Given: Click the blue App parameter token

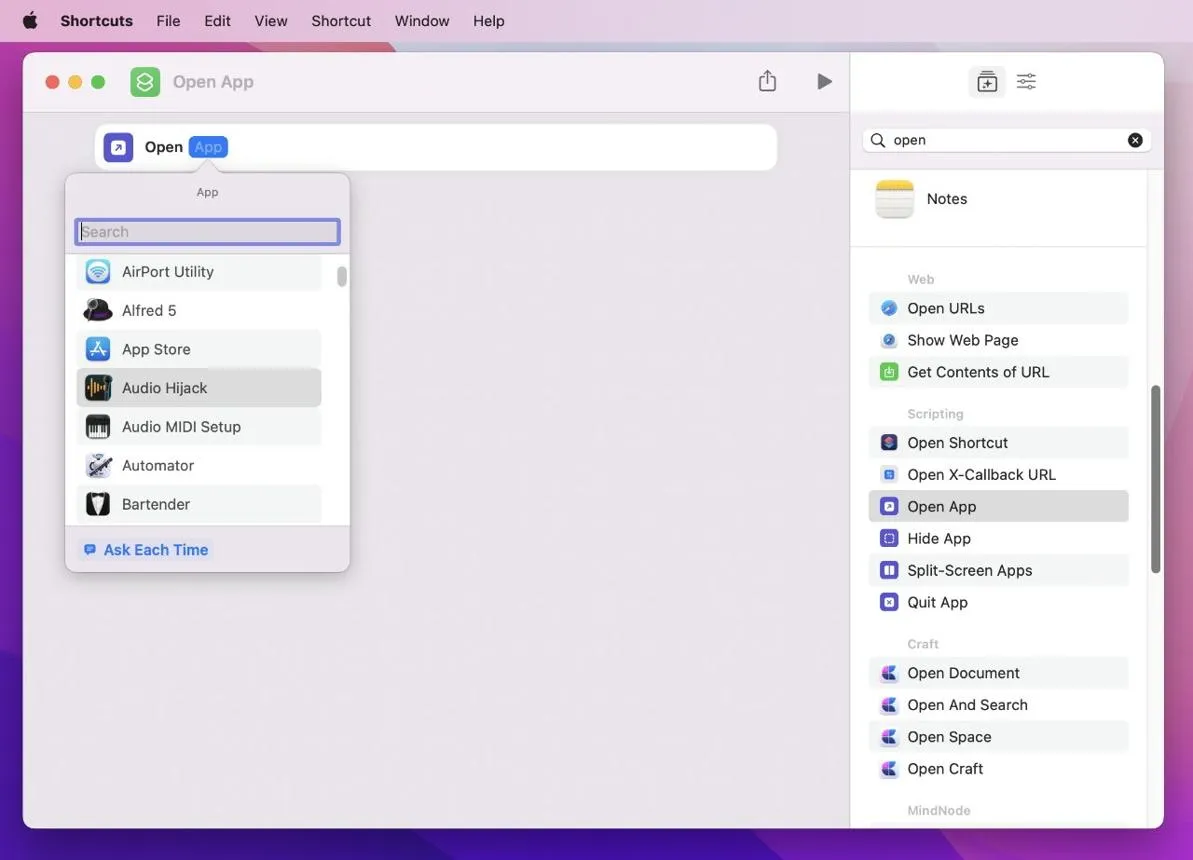Looking at the screenshot, I should (208, 147).
